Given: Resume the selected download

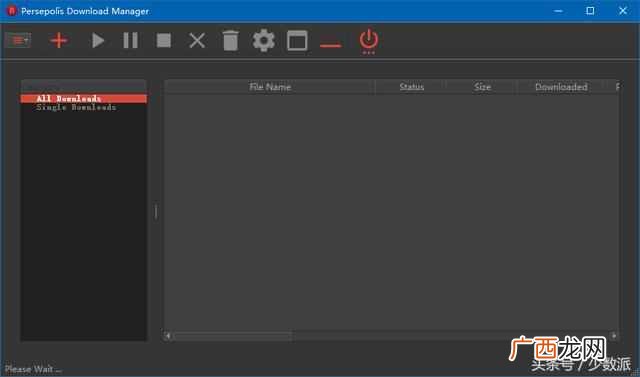Looking at the screenshot, I should [x=98, y=40].
